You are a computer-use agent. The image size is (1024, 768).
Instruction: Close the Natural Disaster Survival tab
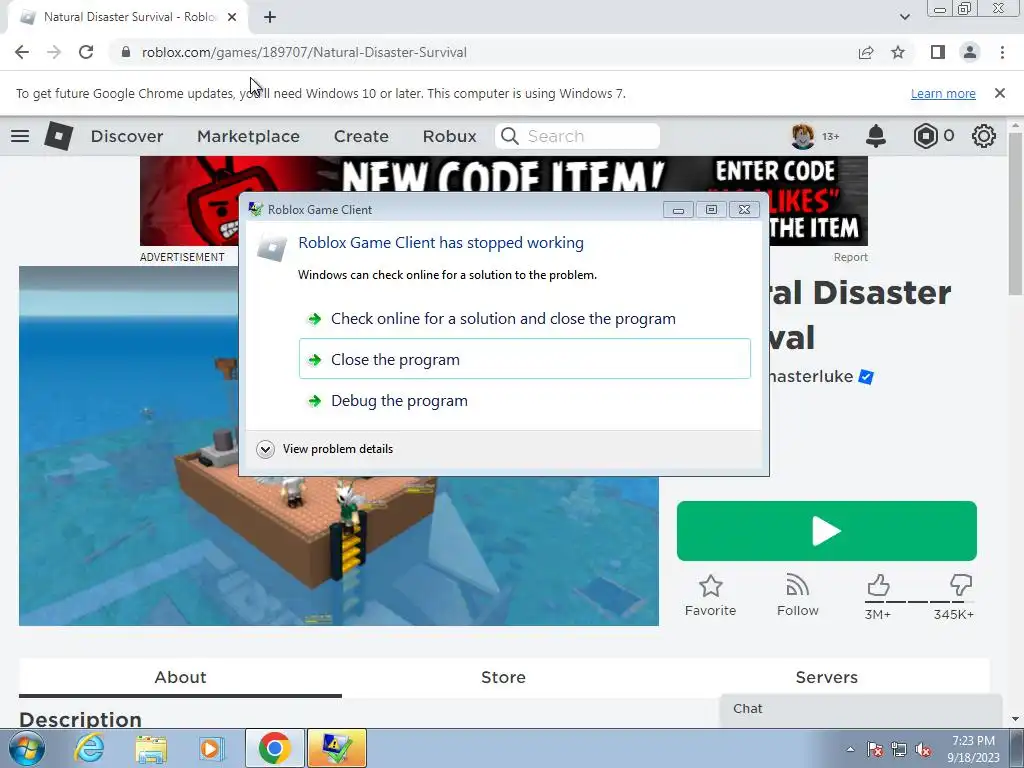pos(232,17)
